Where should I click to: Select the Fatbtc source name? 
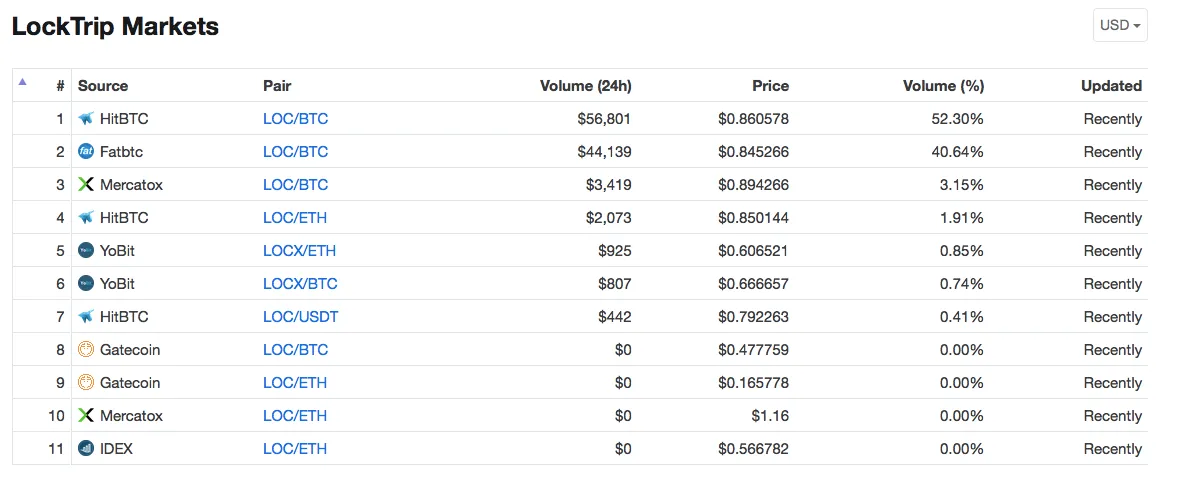(x=121, y=152)
